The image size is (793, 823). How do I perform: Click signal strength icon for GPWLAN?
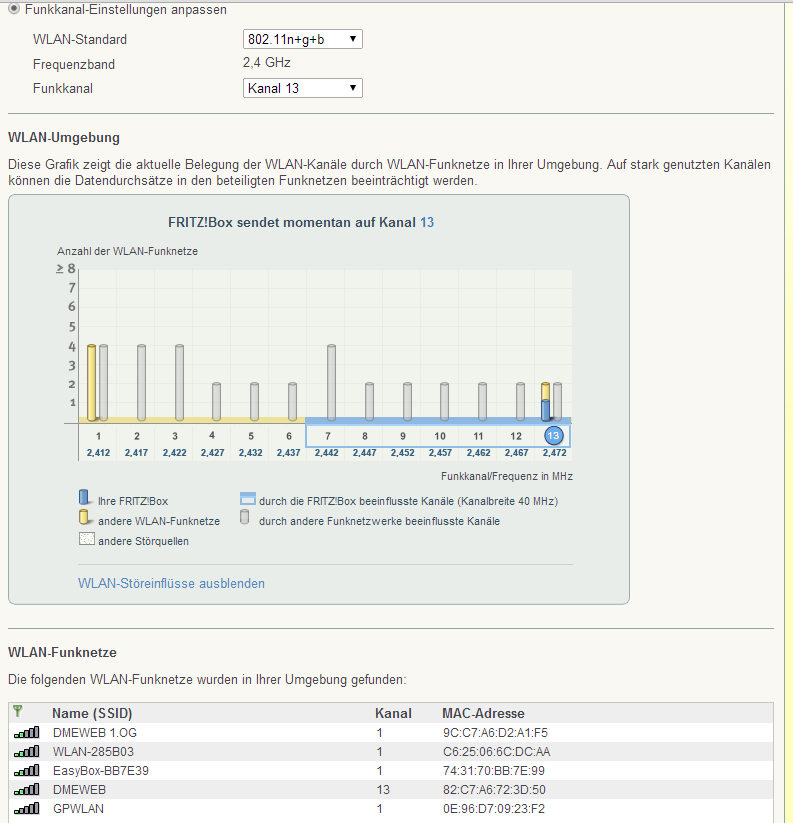click(25, 809)
